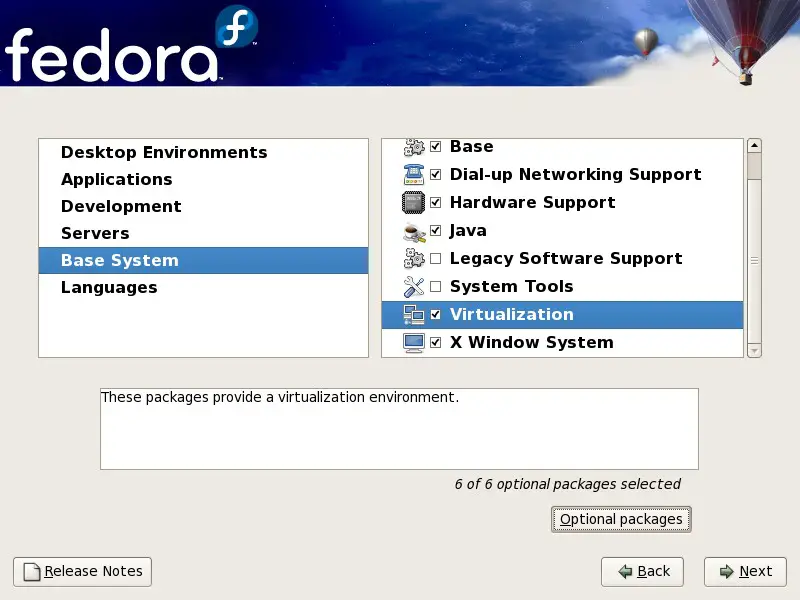Image resolution: width=800 pixels, height=600 pixels.
Task: Click the Fedora logo in the banner
Action: tap(132, 45)
